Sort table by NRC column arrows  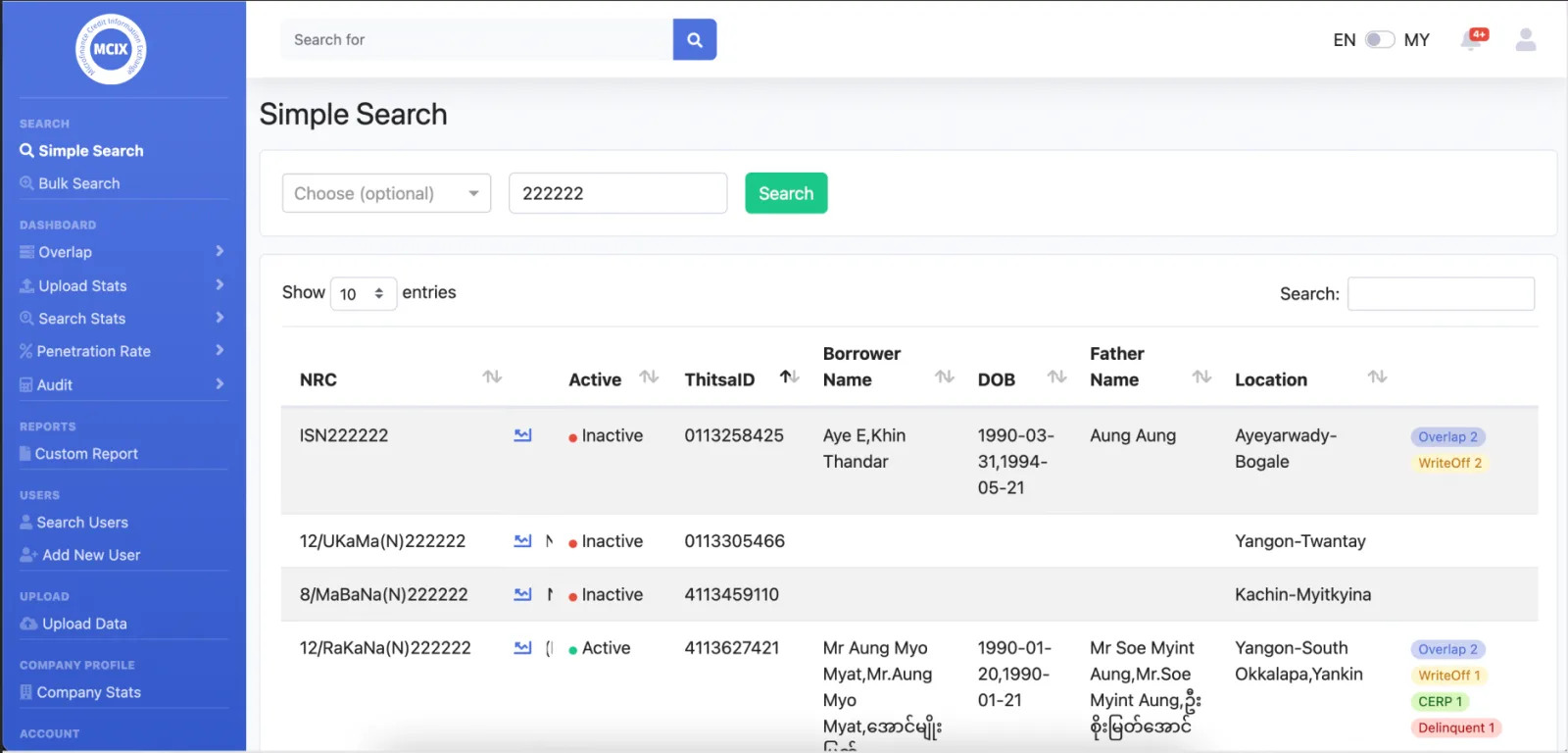[x=493, y=376]
